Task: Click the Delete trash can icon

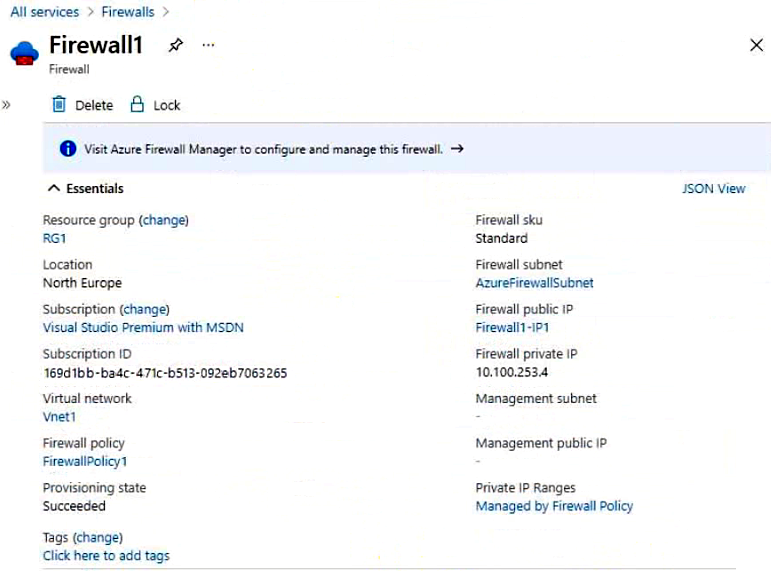Action: [59, 105]
